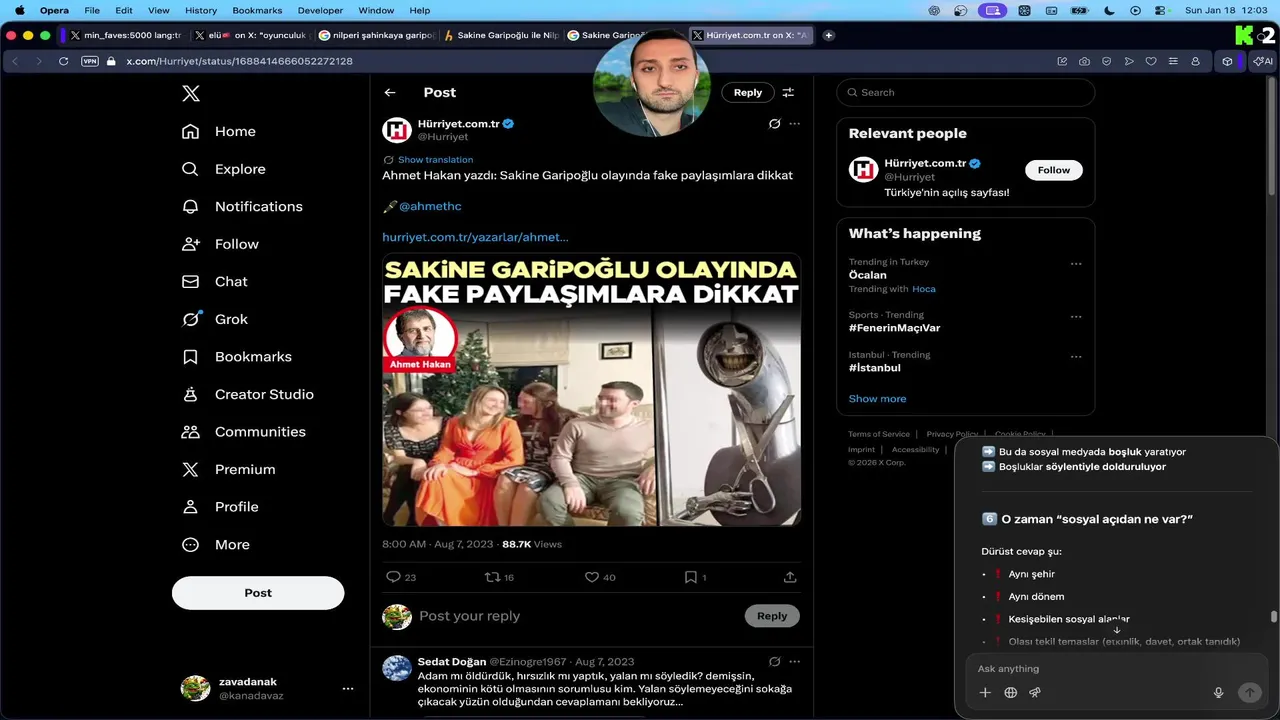Image resolution: width=1280 pixels, height=720 pixels.
Task: Click Reply button in Post header
Action: 748,92
